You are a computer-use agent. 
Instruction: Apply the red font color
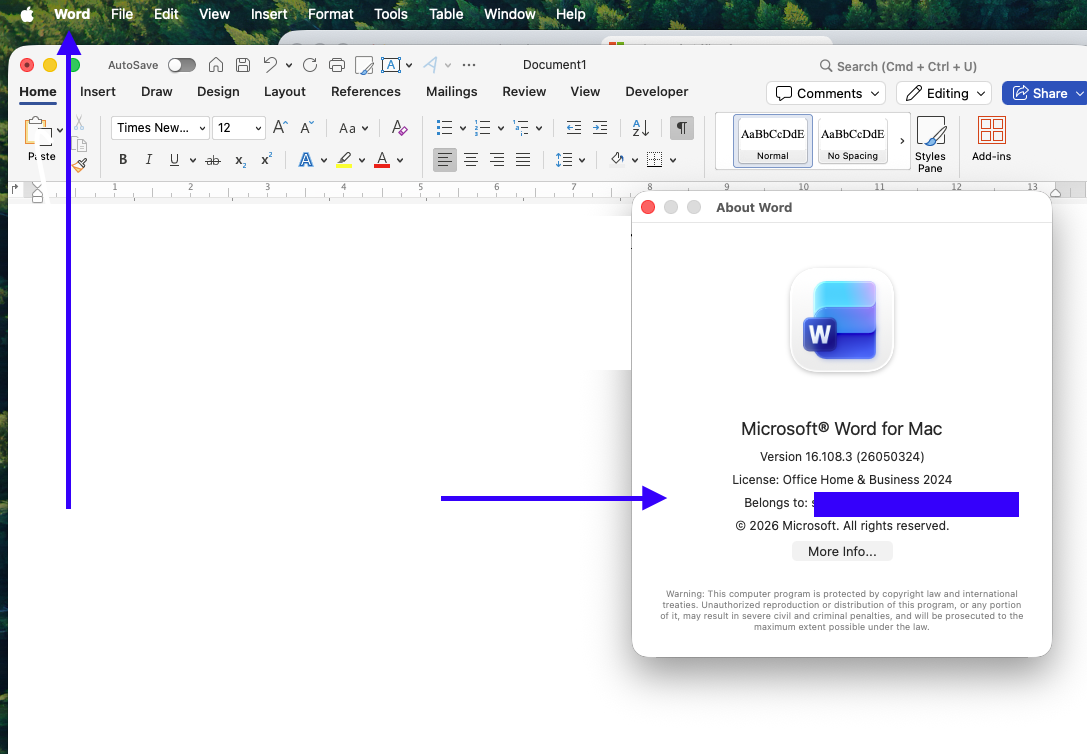point(382,160)
